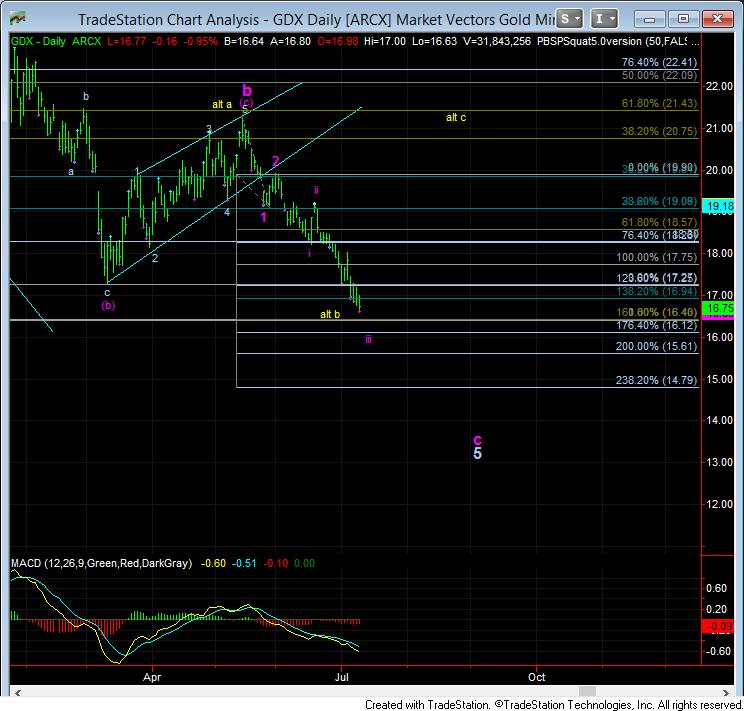This screenshot has height=711, width=744.
Task: Select the PBSPSquat5.0version indicator label
Action: point(618,41)
